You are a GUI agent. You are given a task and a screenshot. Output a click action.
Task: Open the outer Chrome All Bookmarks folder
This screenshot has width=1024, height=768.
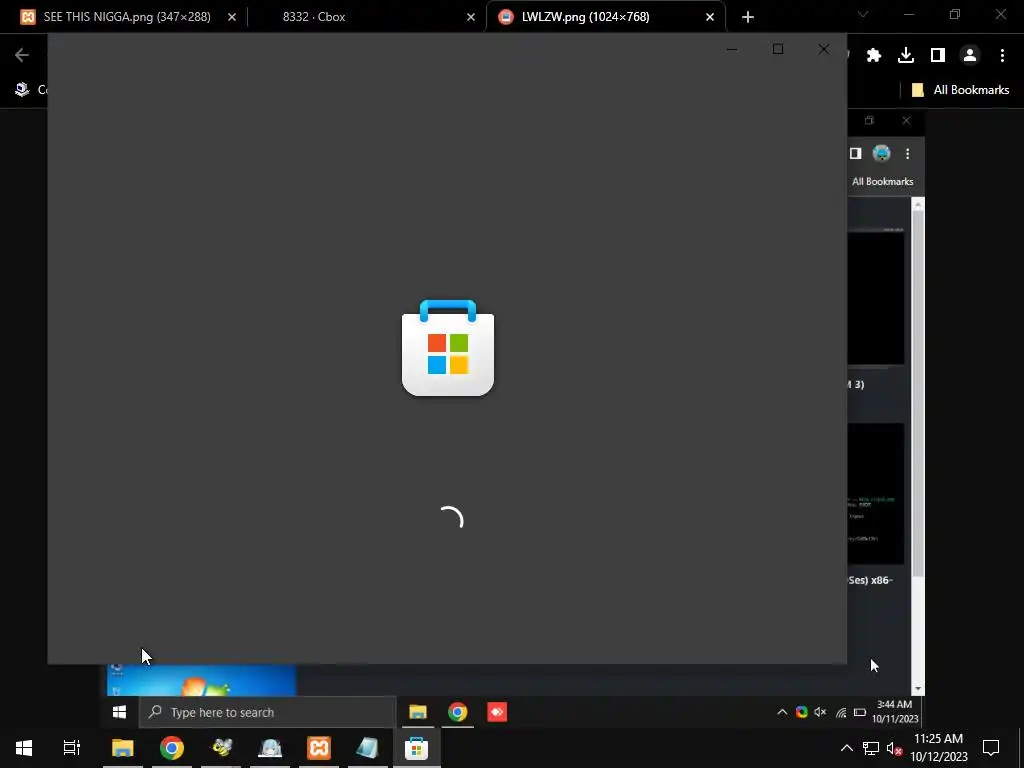960,90
